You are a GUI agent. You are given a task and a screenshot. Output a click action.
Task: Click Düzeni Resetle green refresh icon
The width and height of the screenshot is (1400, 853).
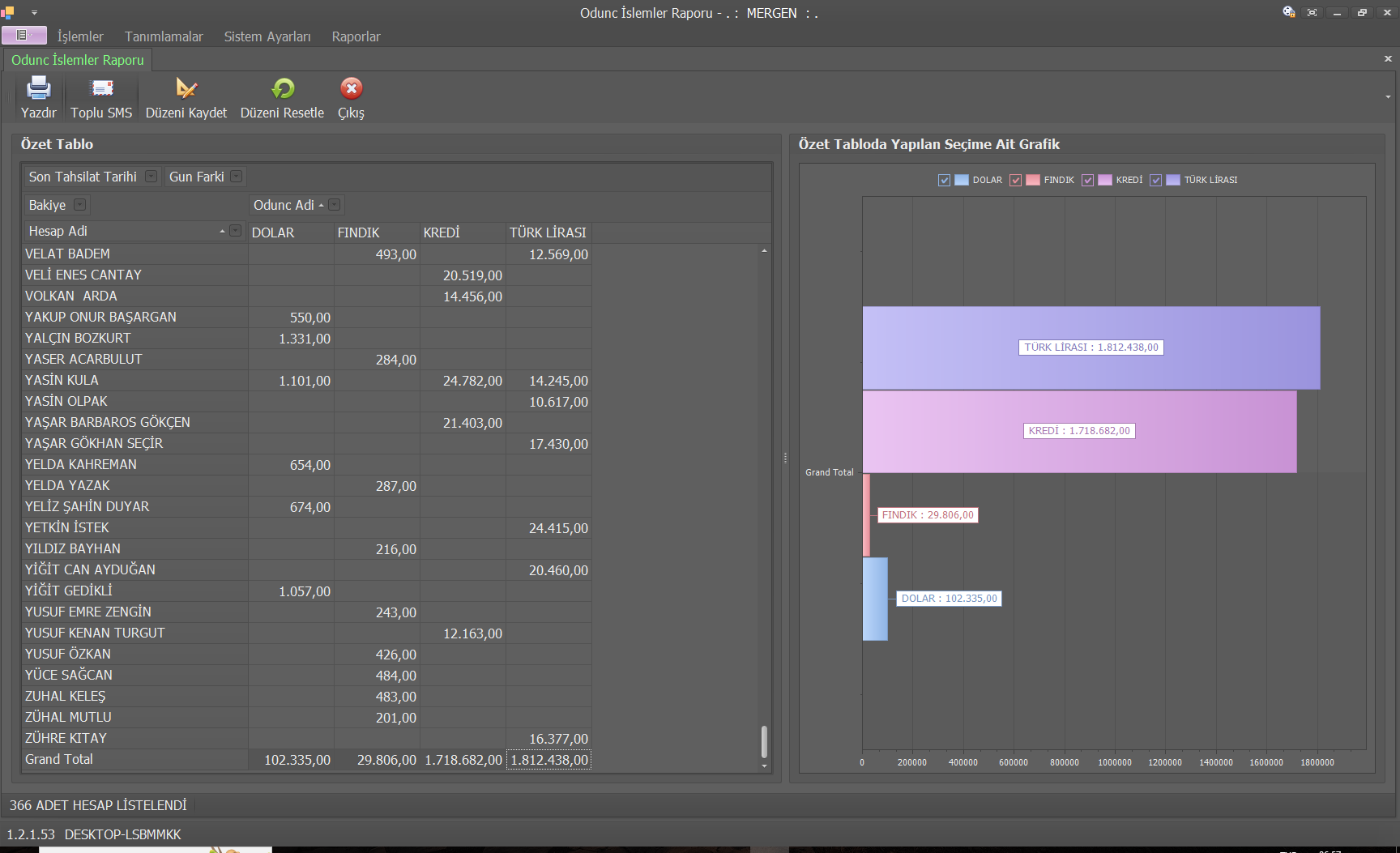tap(282, 88)
